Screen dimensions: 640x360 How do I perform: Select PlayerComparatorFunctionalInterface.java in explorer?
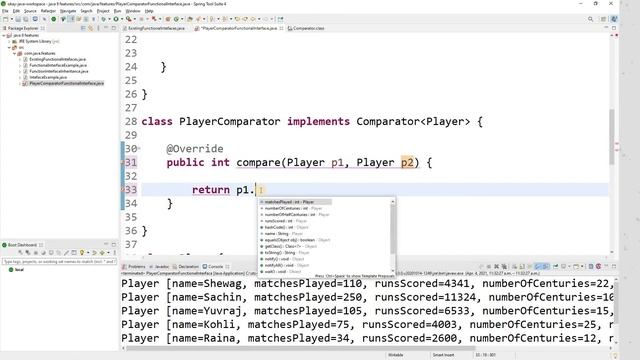[67, 83]
